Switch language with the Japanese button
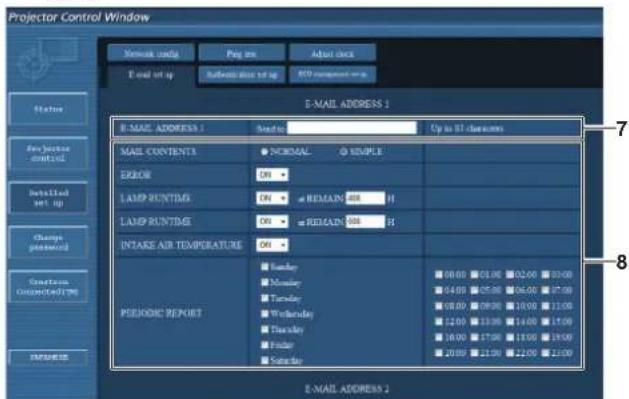Image resolution: width=629 pixels, height=399 pixels. coord(48,357)
